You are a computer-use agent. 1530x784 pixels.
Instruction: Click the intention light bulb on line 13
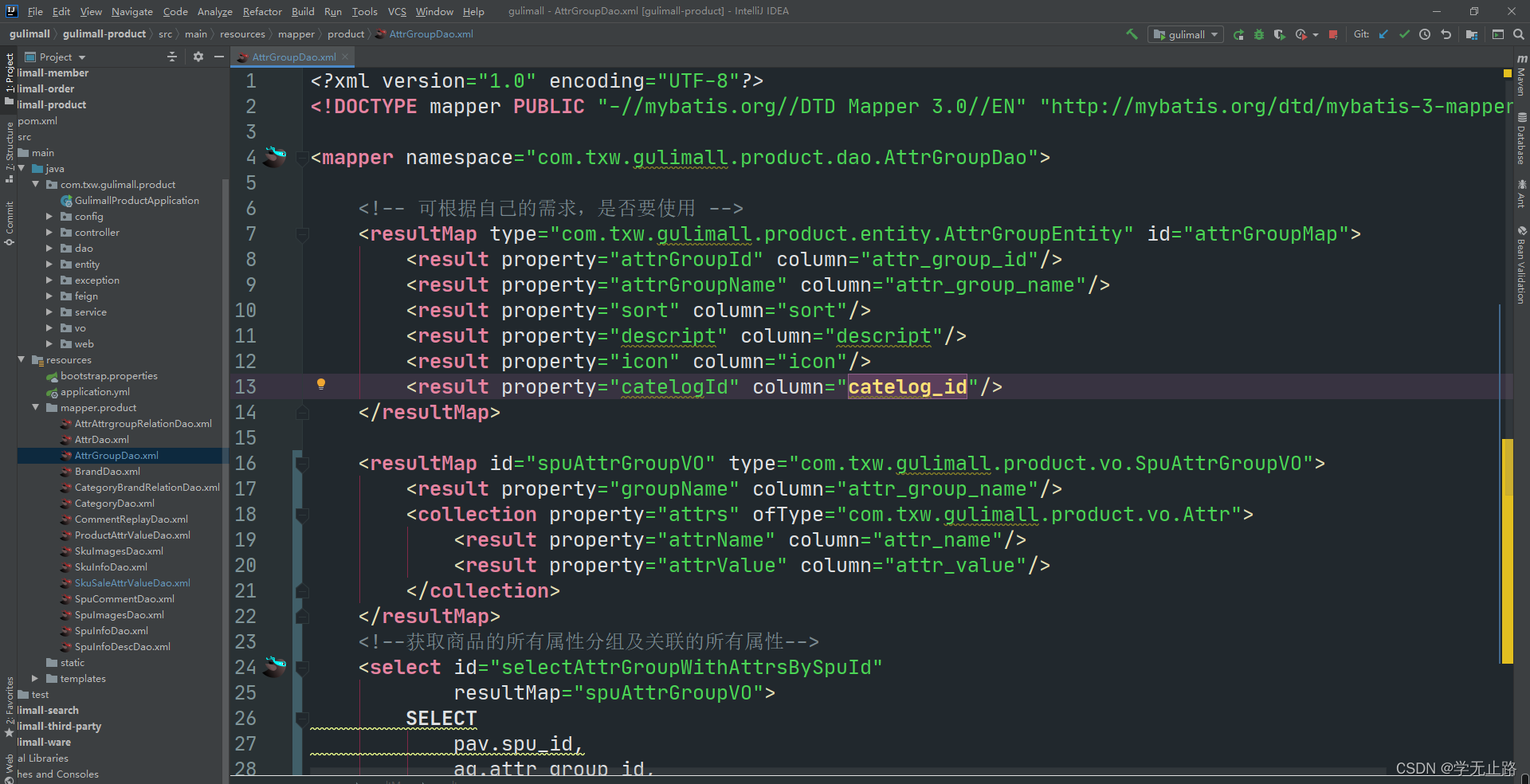(321, 385)
